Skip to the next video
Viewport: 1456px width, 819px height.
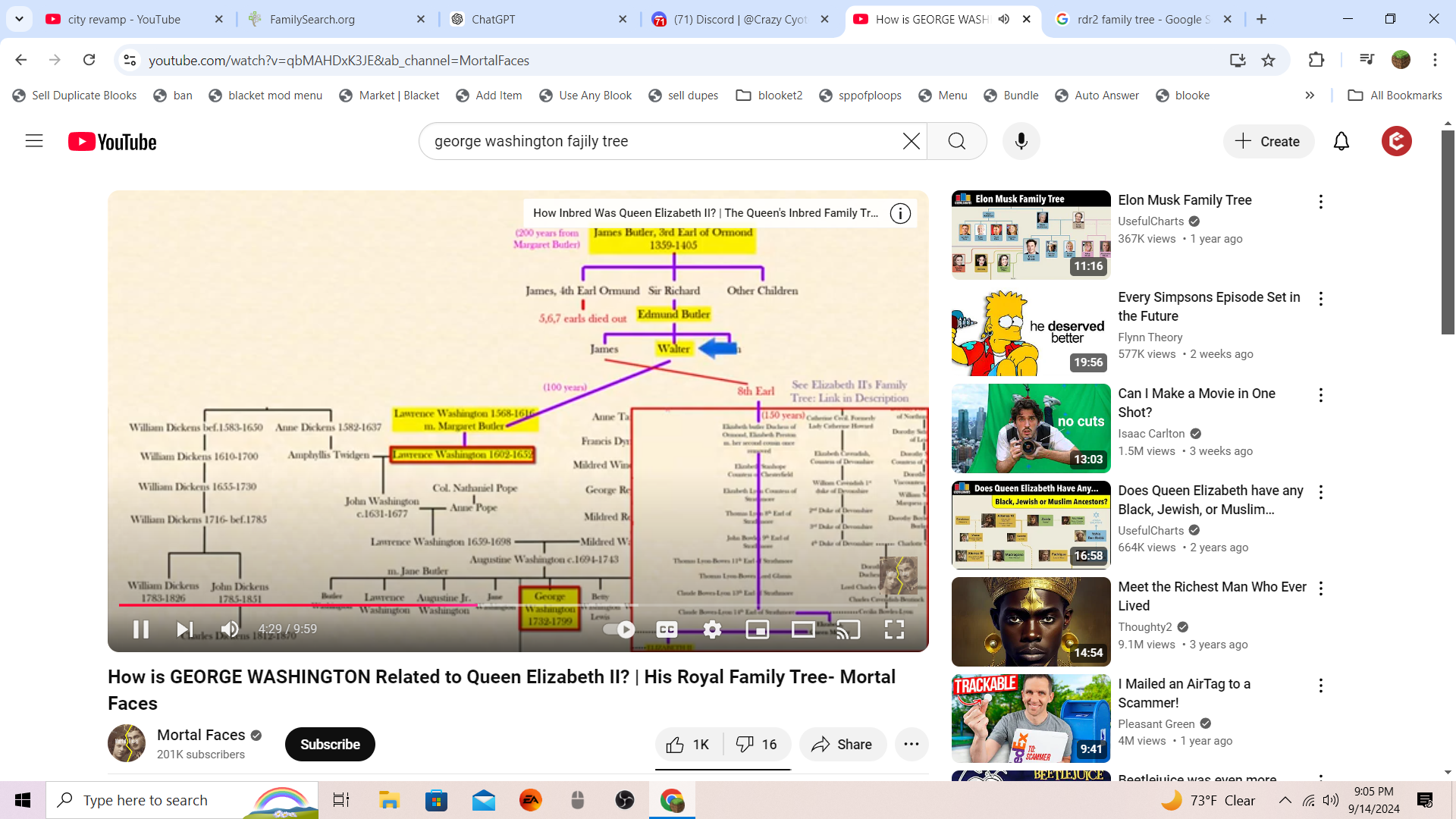coord(184,629)
